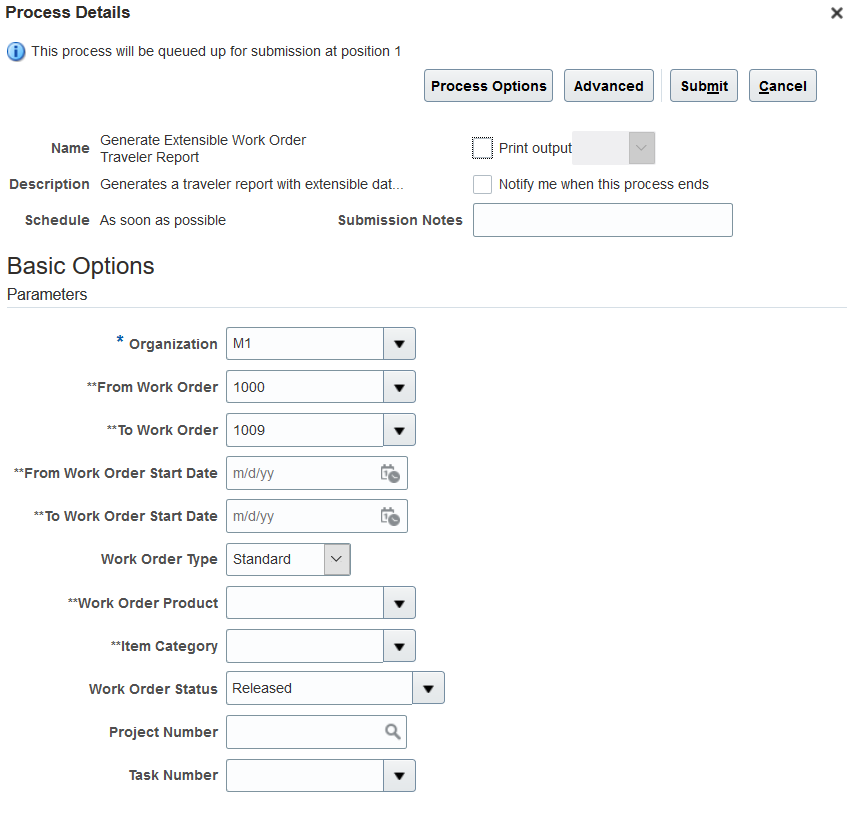855x813 pixels.
Task: Click the Project Number search magnifier icon
Action: [393, 732]
